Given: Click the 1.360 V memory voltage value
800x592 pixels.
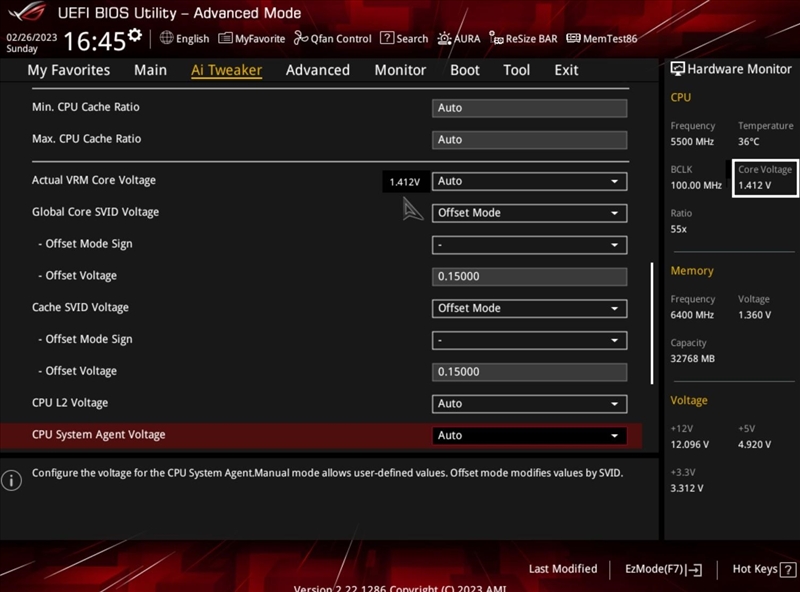Looking at the screenshot, I should pos(755,315).
